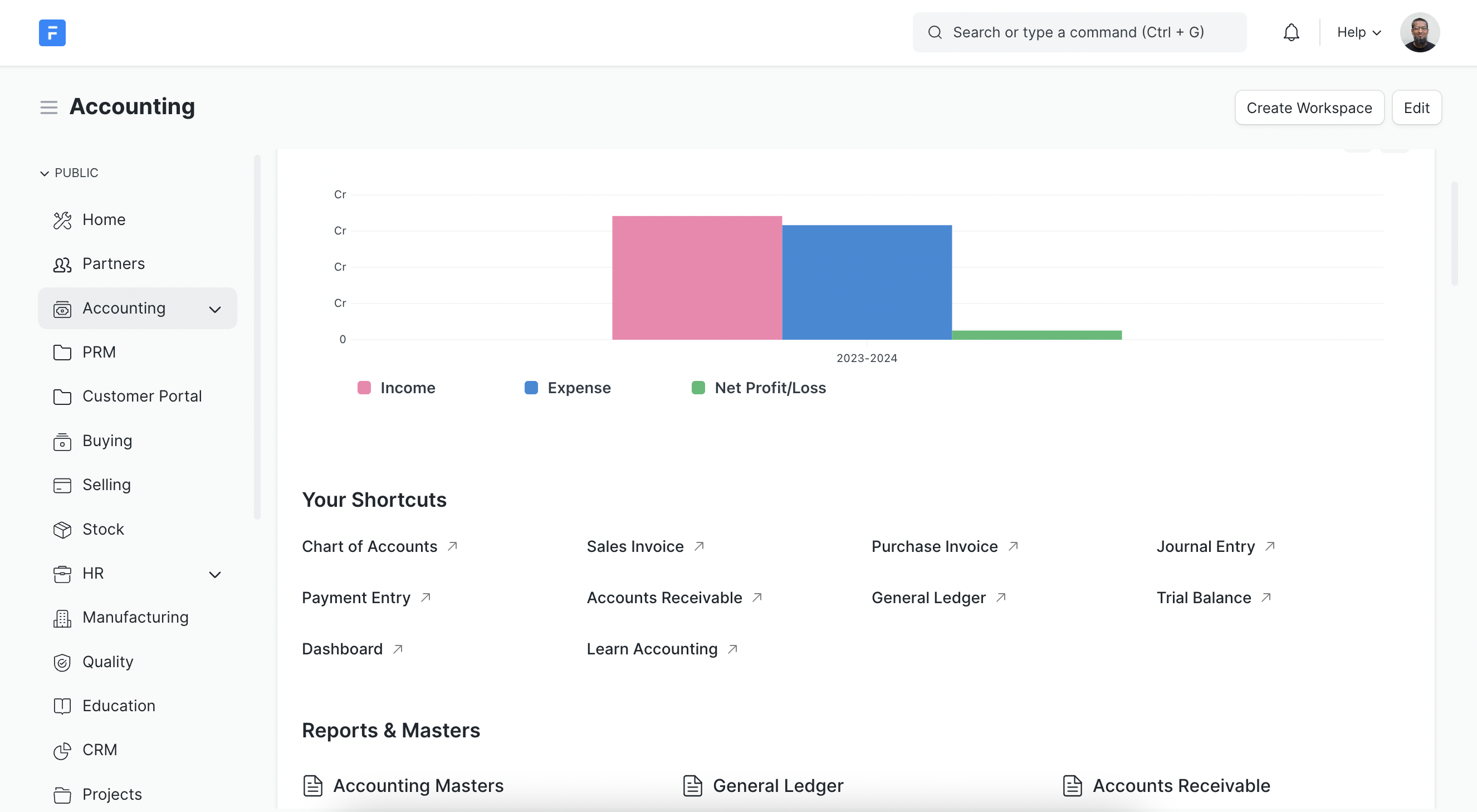1477x812 pixels.
Task: Select Customer Portal in the sidebar
Action: tap(142, 396)
